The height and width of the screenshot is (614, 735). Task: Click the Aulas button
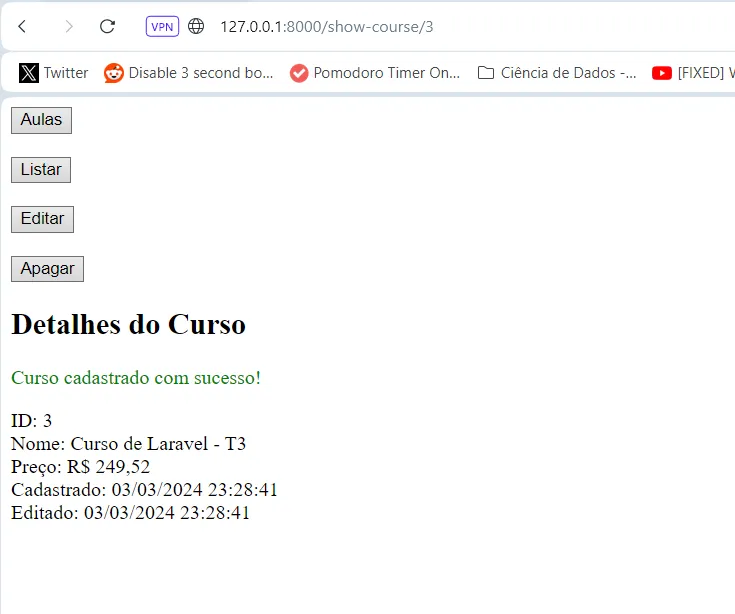point(41,120)
